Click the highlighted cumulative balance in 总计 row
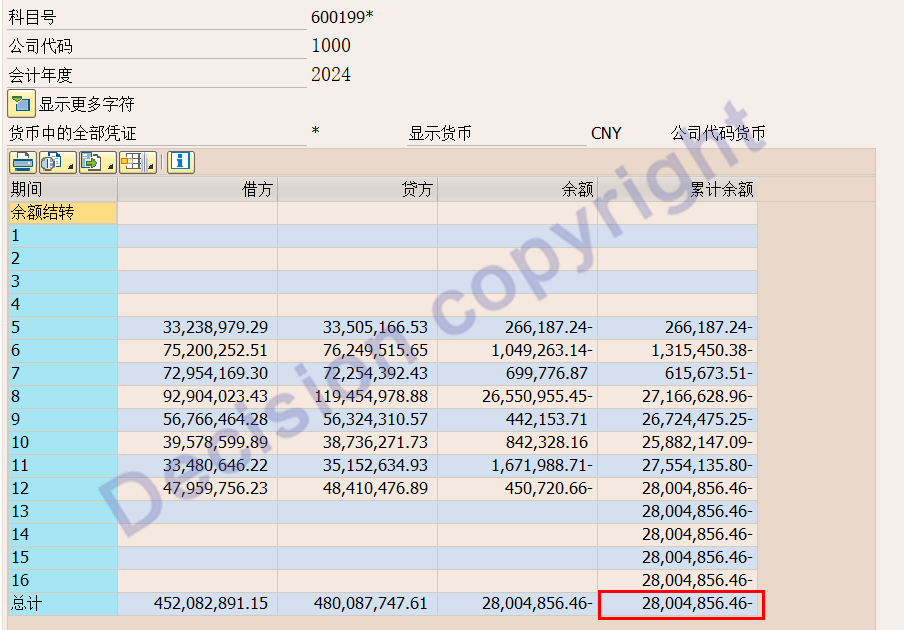This screenshot has width=904, height=630. pyautogui.click(x=681, y=604)
